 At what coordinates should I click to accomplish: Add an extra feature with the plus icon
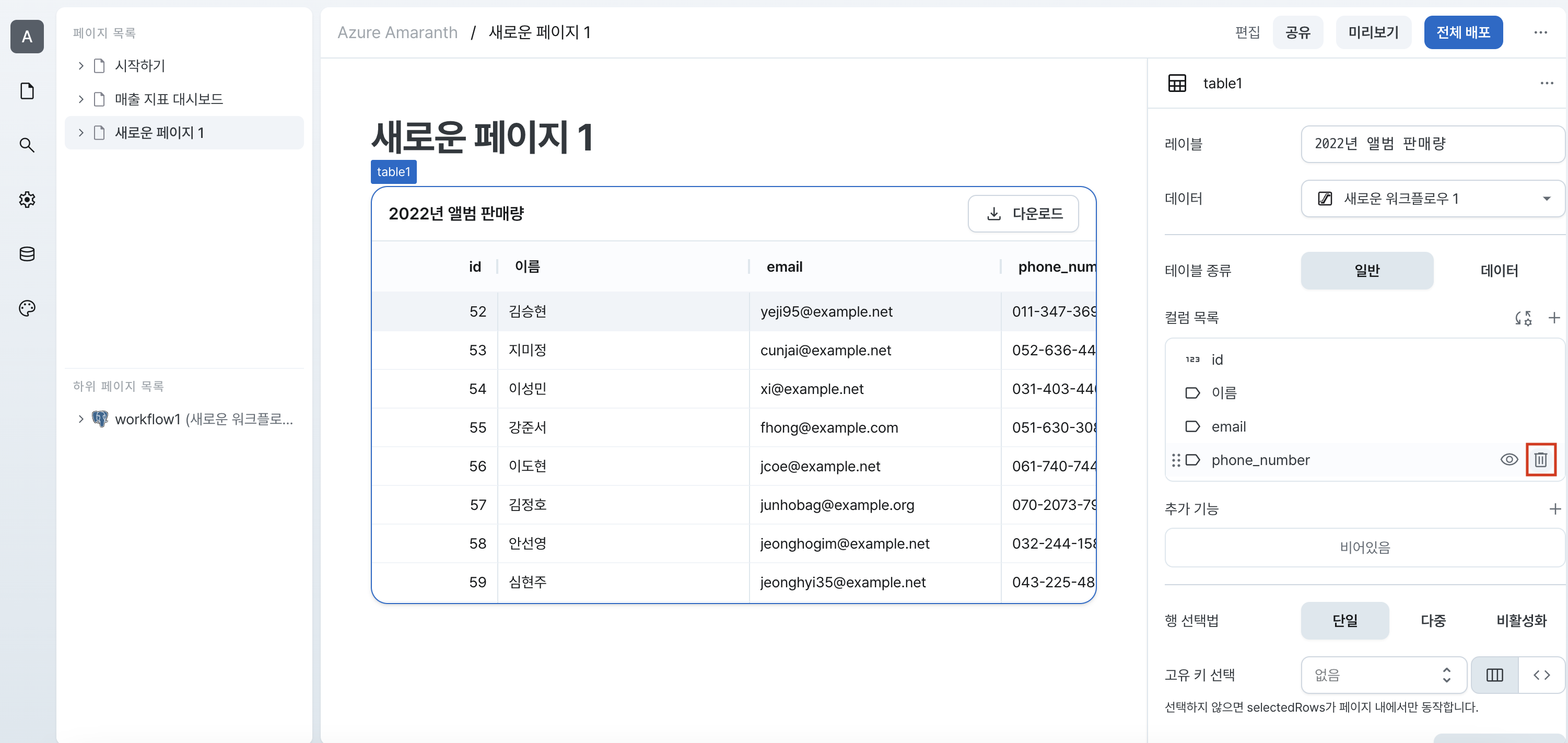click(x=1554, y=509)
